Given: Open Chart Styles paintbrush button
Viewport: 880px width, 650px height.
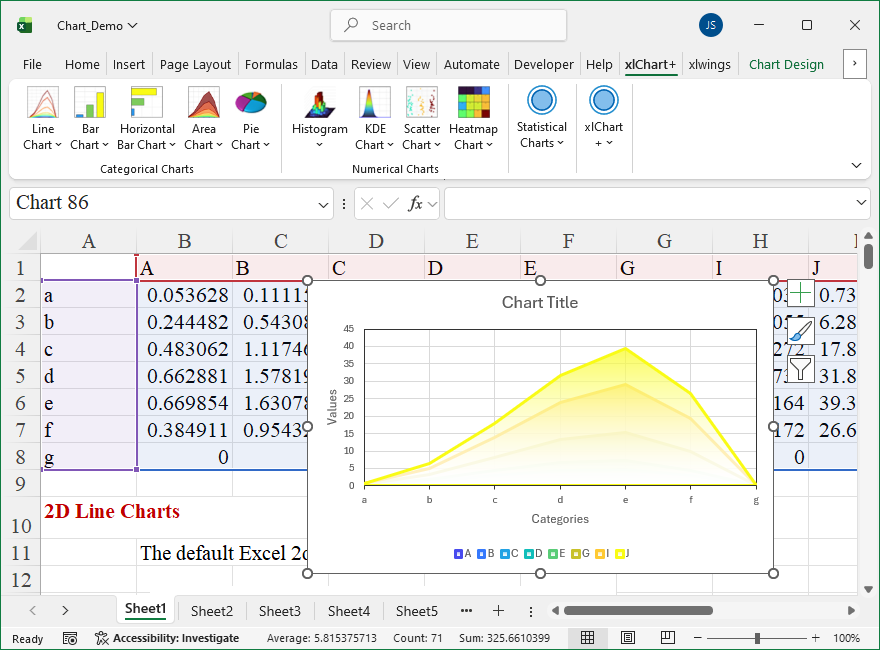Looking at the screenshot, I should point(800,331).
